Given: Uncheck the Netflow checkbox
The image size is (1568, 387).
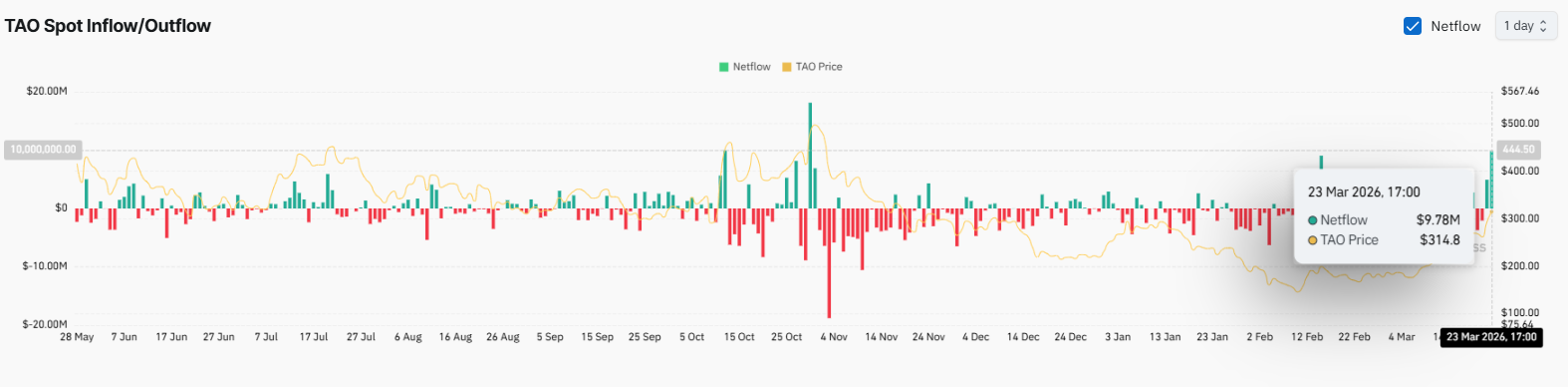Looking at the screenshot, I should pyautogui.click(x=1412, y=26).
